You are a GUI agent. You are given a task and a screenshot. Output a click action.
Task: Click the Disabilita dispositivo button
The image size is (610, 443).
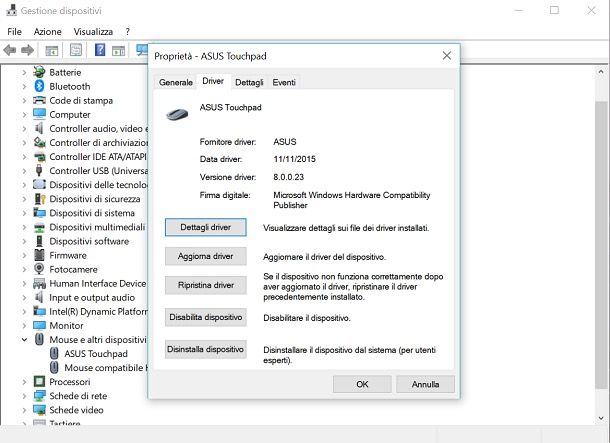click(205, 317)
